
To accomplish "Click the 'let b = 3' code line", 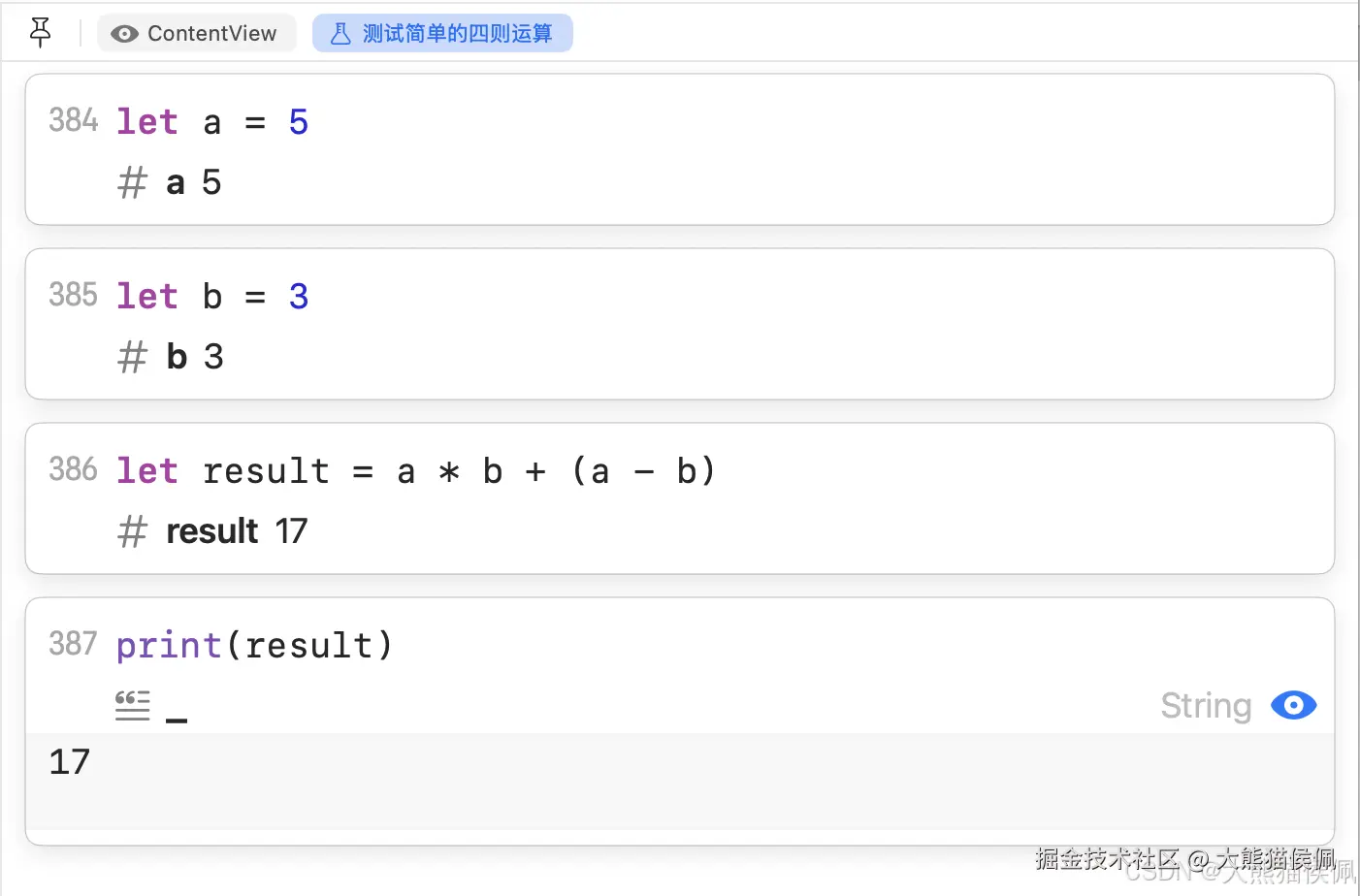I will pyautogui.click(x=212, y=297).
